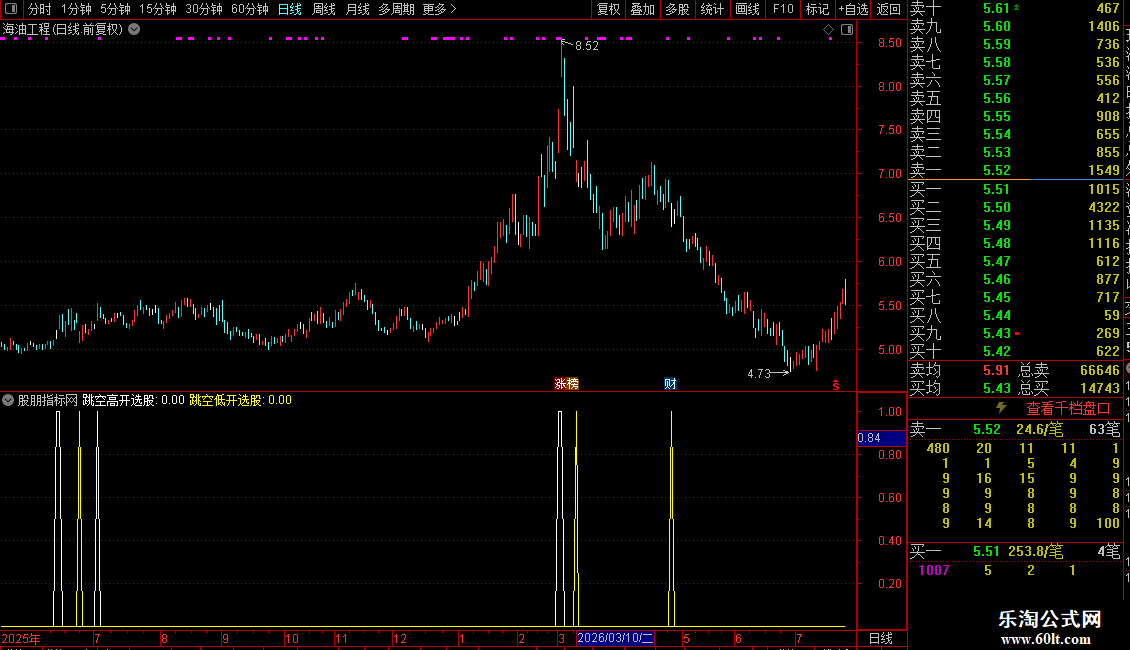This screenshot has height=650, width=1130.
Task: Select the 日线 tab at the top
Action: tap(290, 9)
